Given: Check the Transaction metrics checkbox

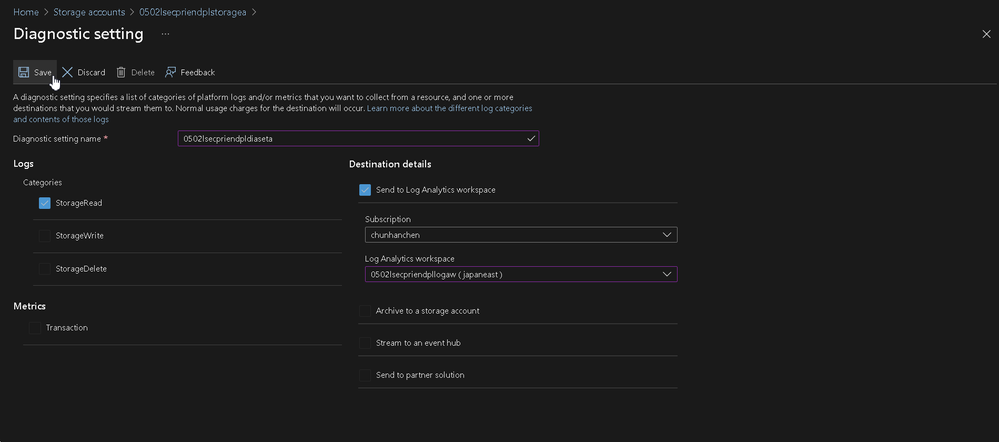Looking at the screenshot, I should tap(35, 328).
